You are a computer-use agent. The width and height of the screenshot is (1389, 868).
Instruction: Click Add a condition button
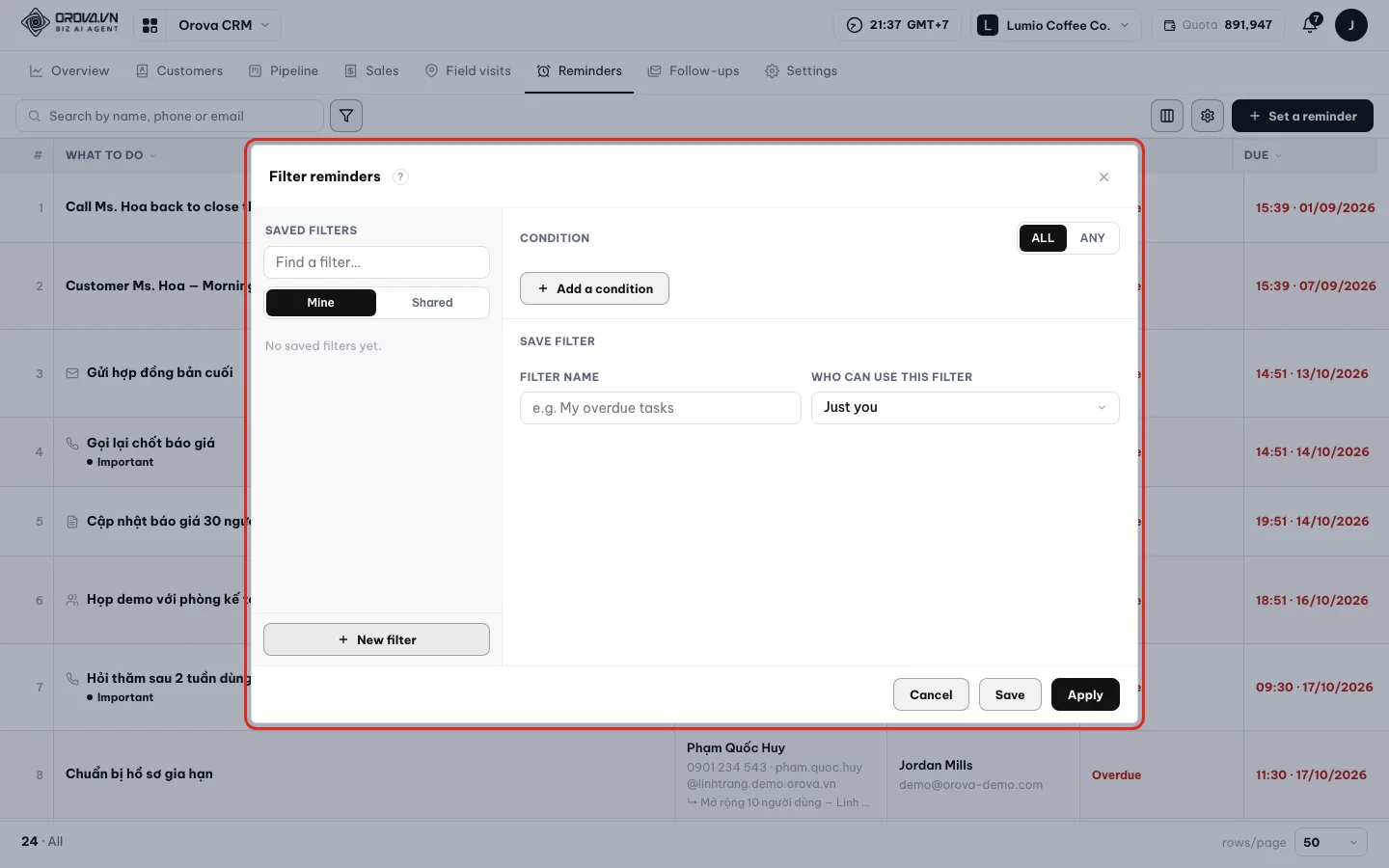coord(594,288)
